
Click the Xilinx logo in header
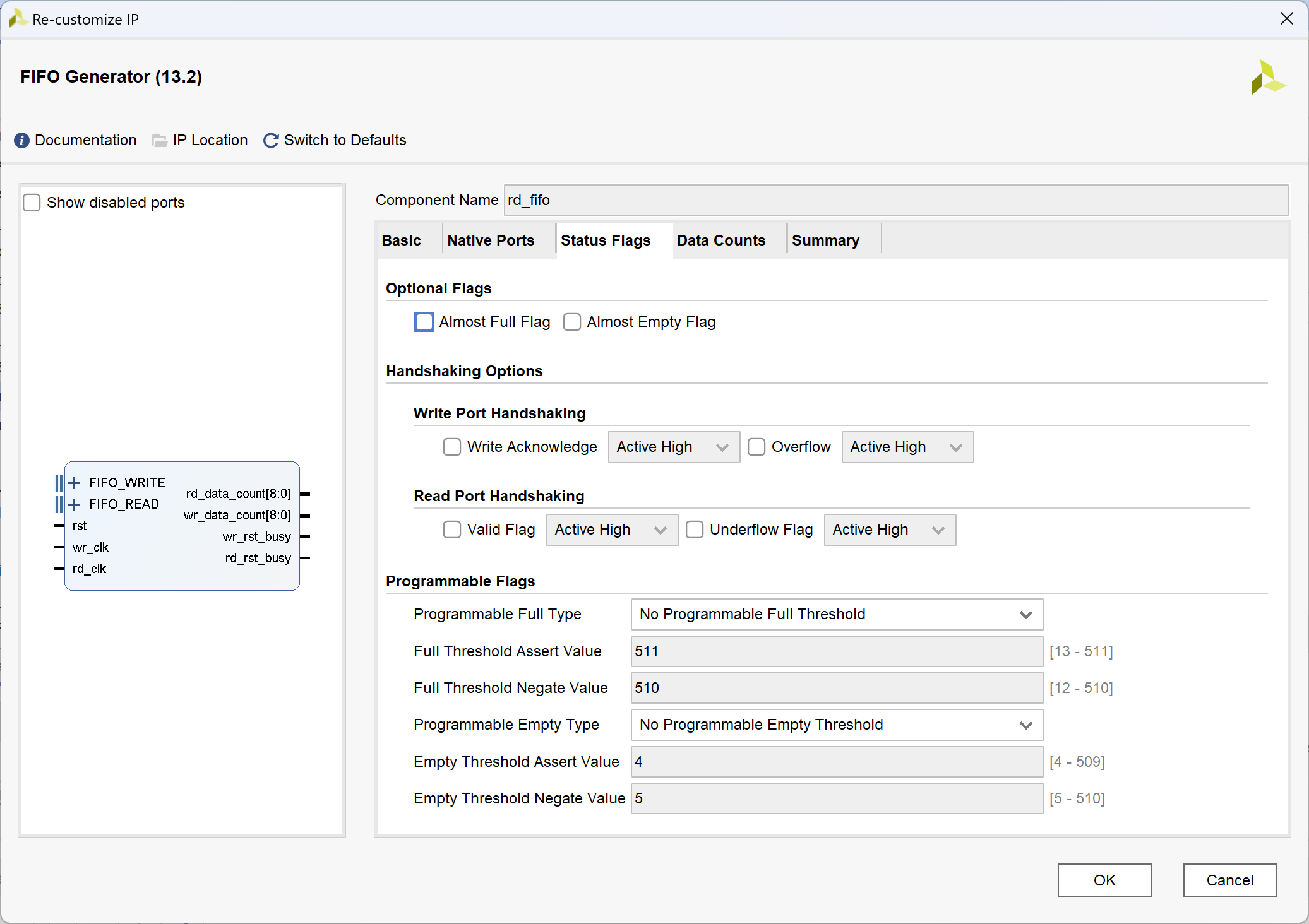click(x=1267, y=78)
